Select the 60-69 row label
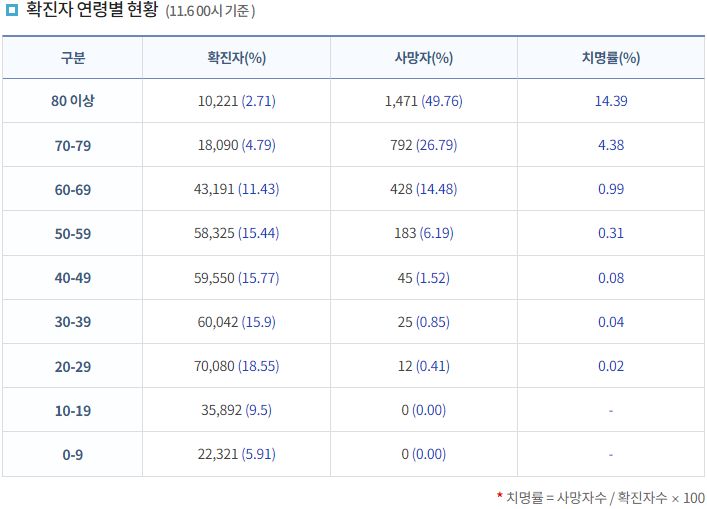 (73, 190)
